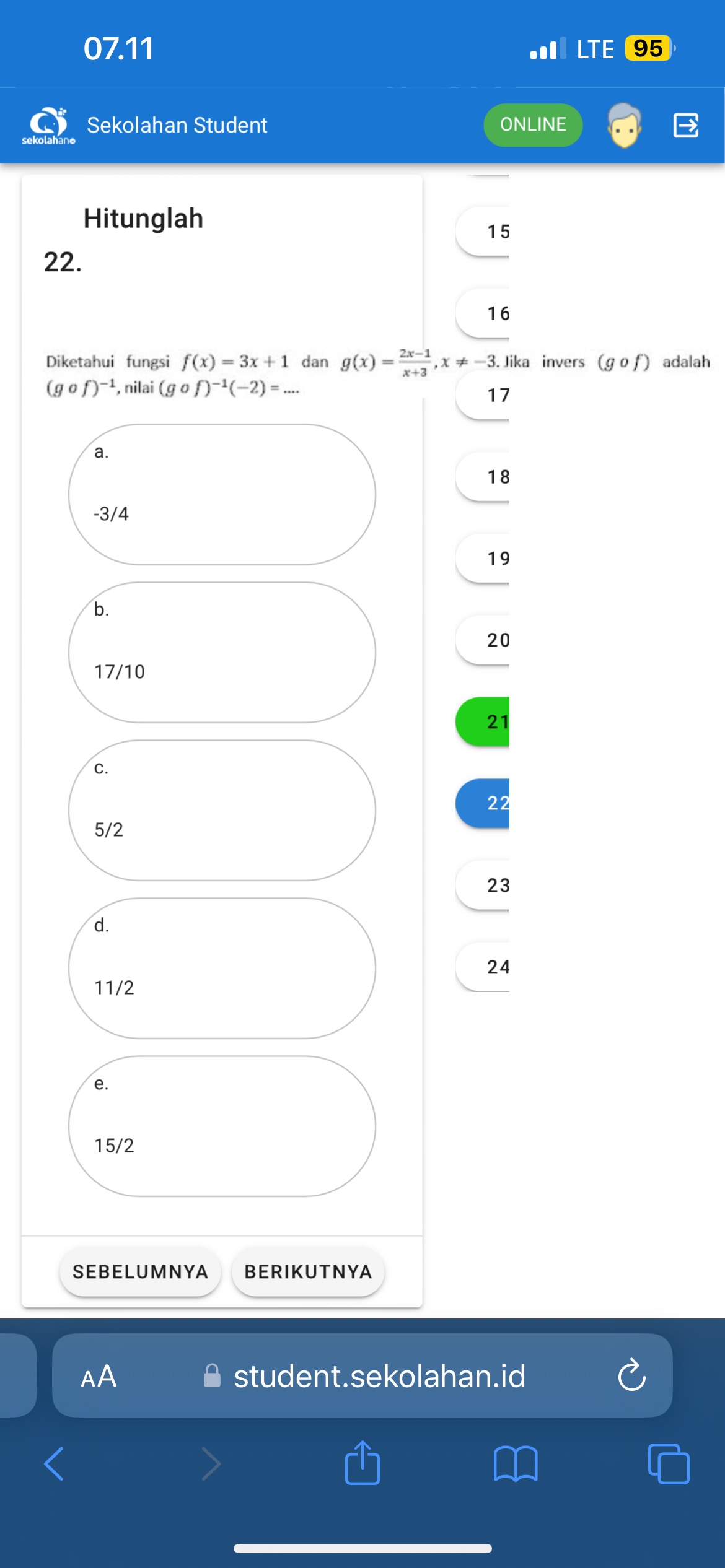This screenshot has width=725, height=1568.
Task: Jump to question 23
Action: tap(483, 885)
